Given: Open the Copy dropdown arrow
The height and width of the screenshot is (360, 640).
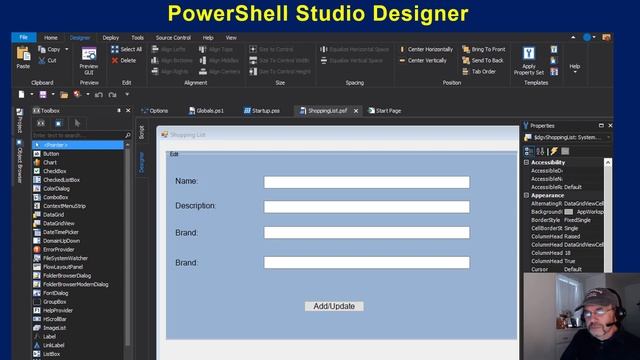Looking at the screenshot, I should (67, 49).
